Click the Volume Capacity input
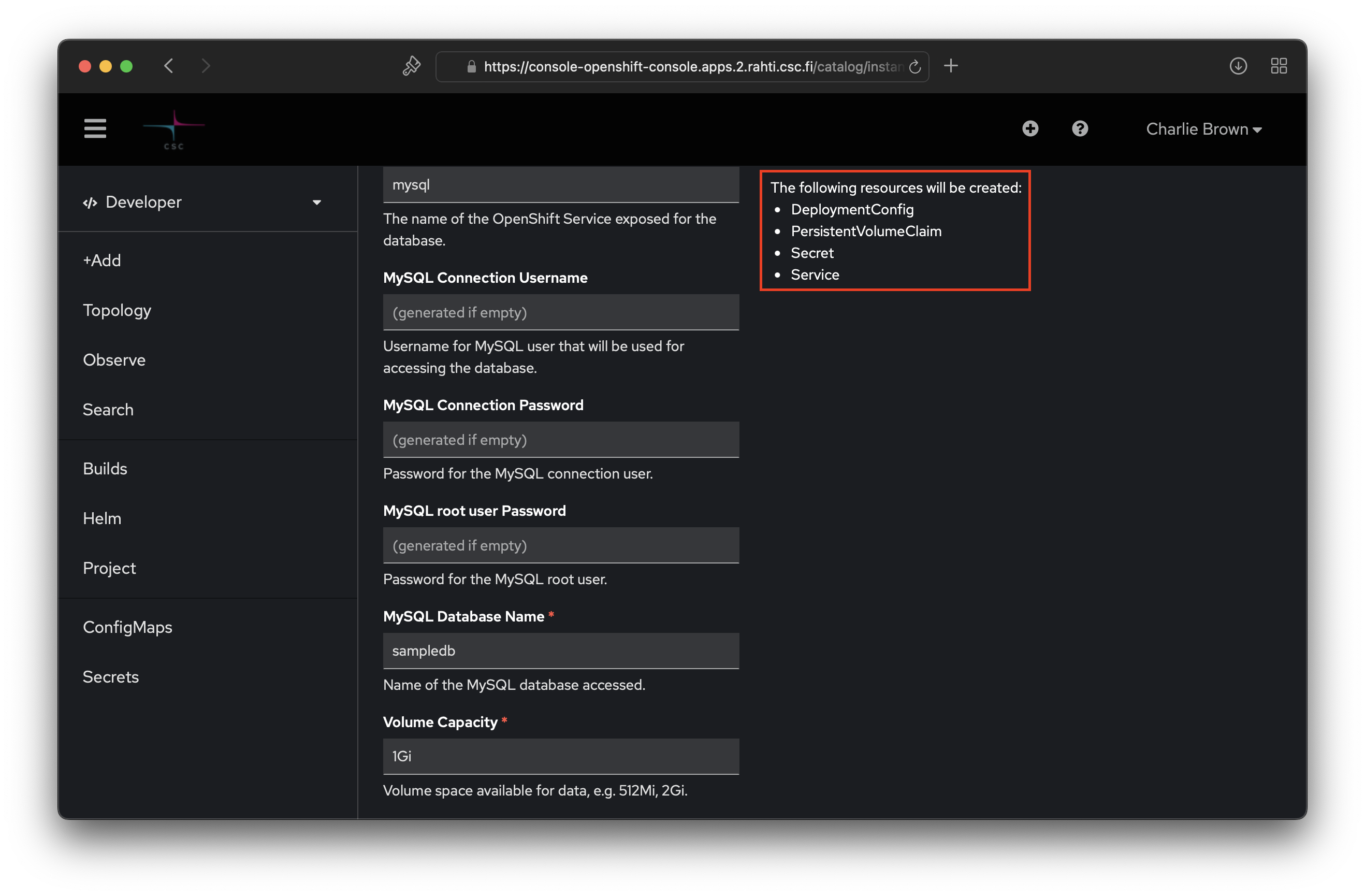The image size is (1365, 896). coord(560,757)
